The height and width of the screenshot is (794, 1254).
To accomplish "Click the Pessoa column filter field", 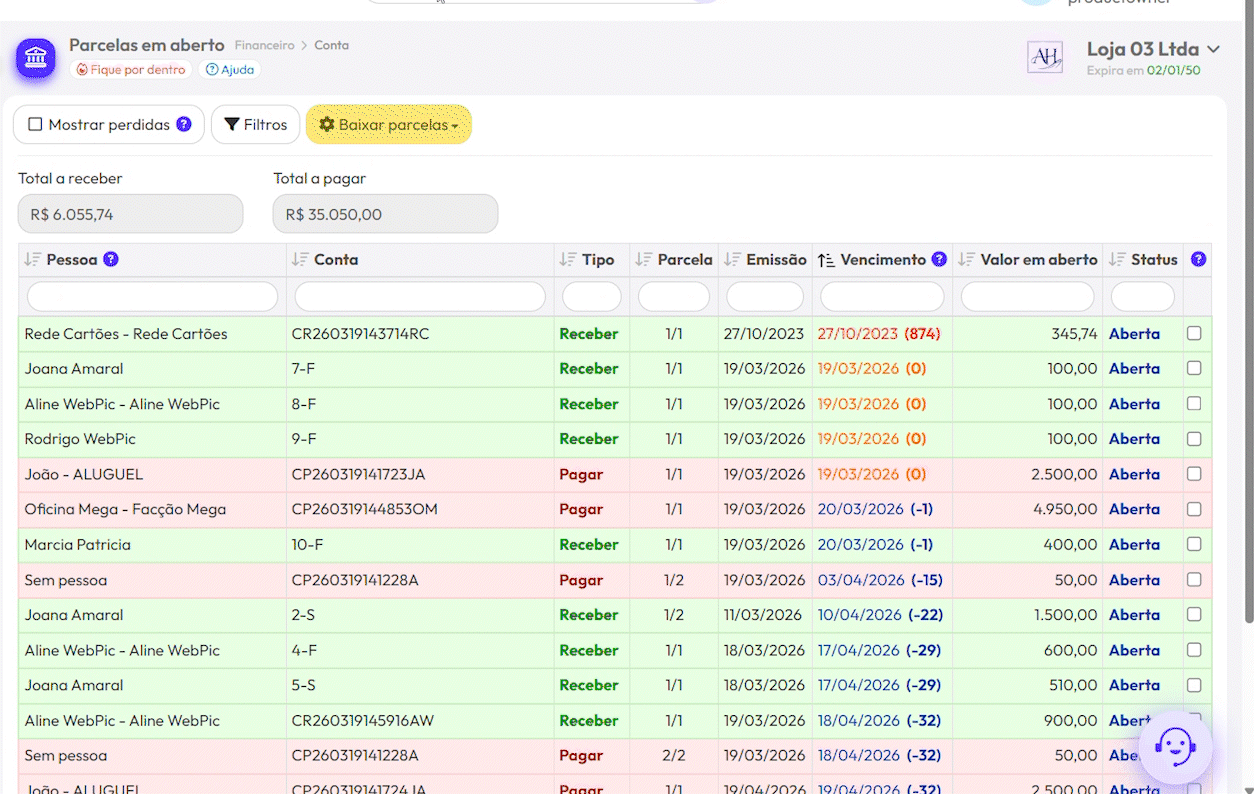I will pyautogui.click(x=152, y=296).
